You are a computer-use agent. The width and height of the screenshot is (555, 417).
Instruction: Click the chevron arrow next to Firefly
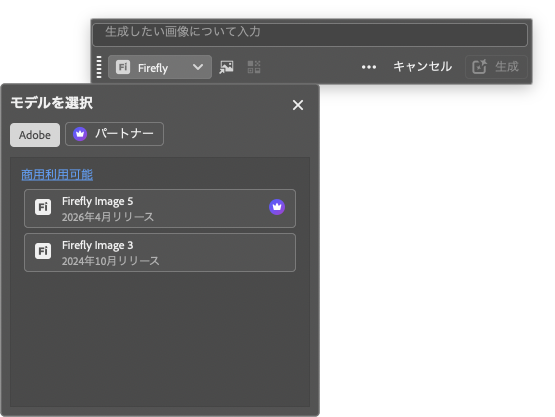click(x=198, y=67)
